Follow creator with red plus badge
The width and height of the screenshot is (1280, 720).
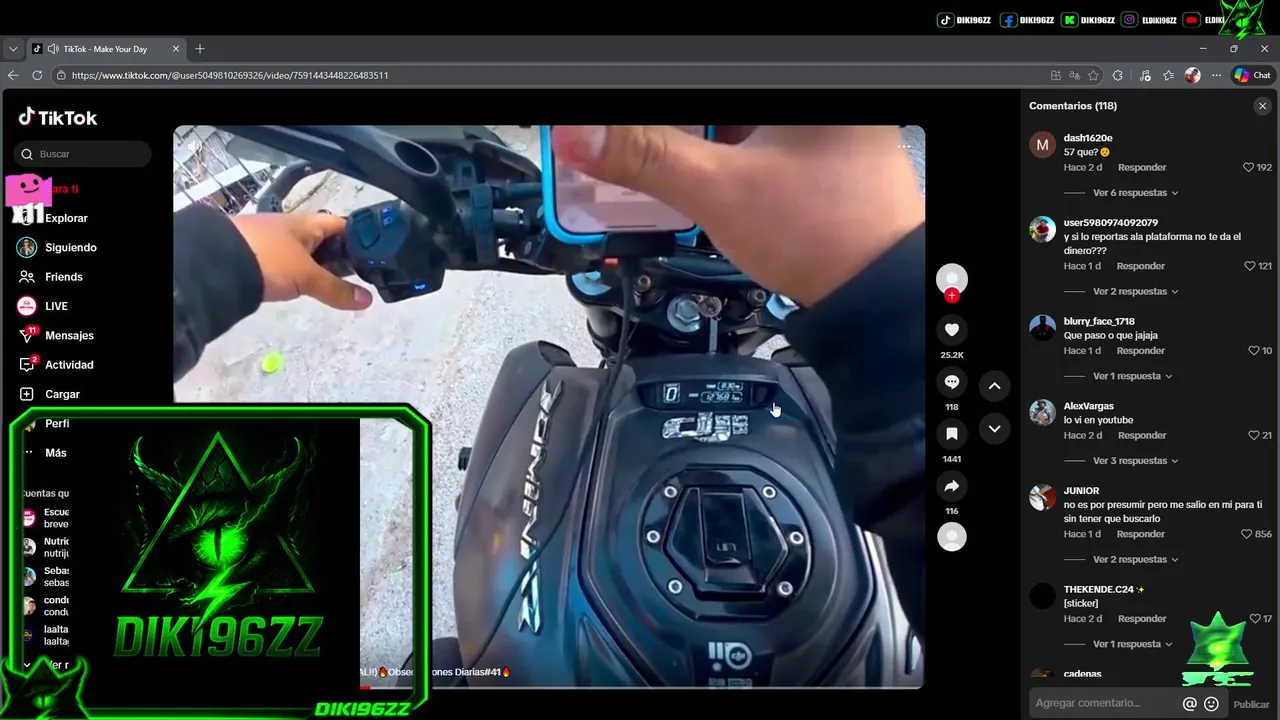coord(952,295)
